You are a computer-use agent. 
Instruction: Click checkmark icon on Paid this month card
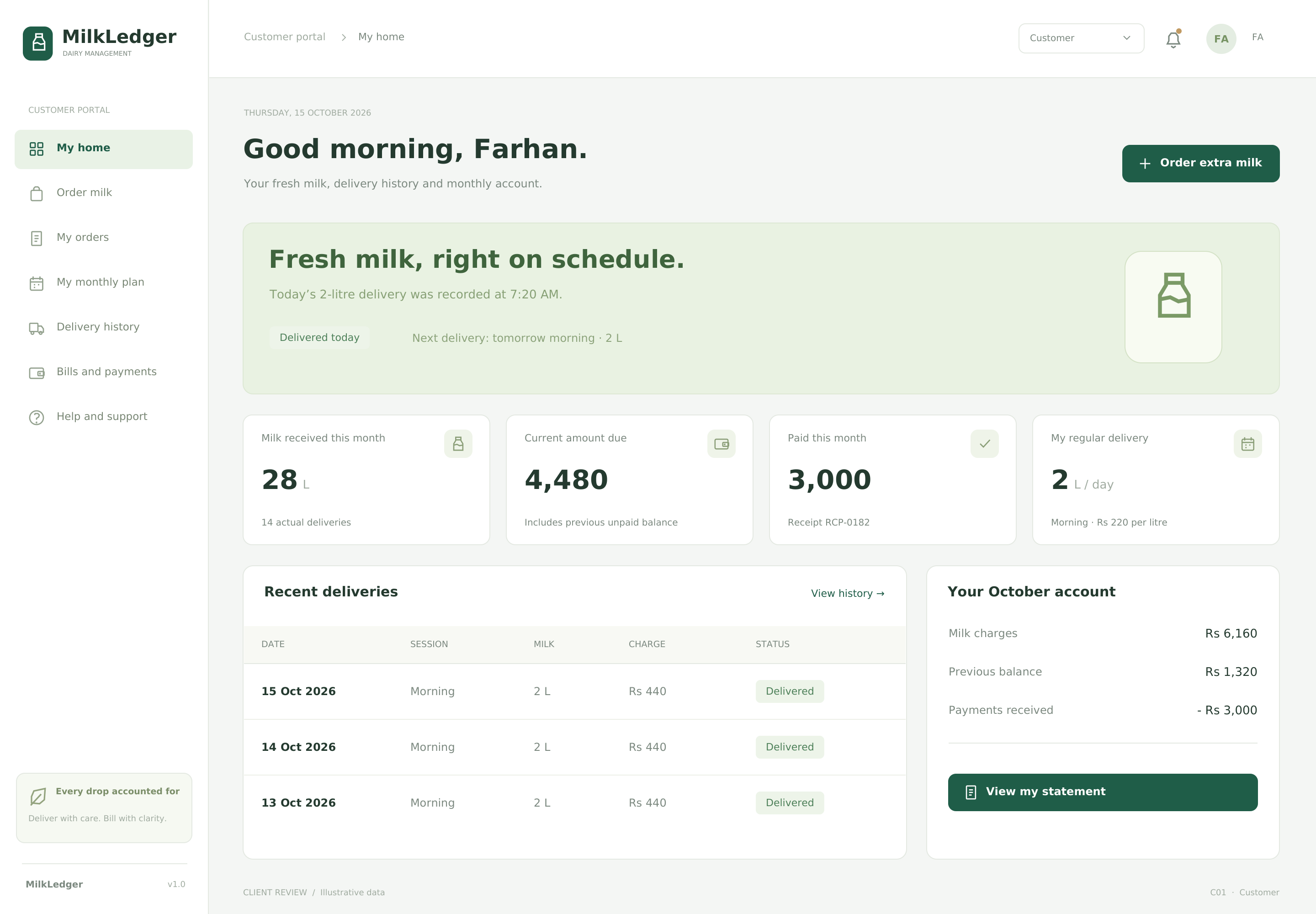pyautogui.click(x=984, y=444)
